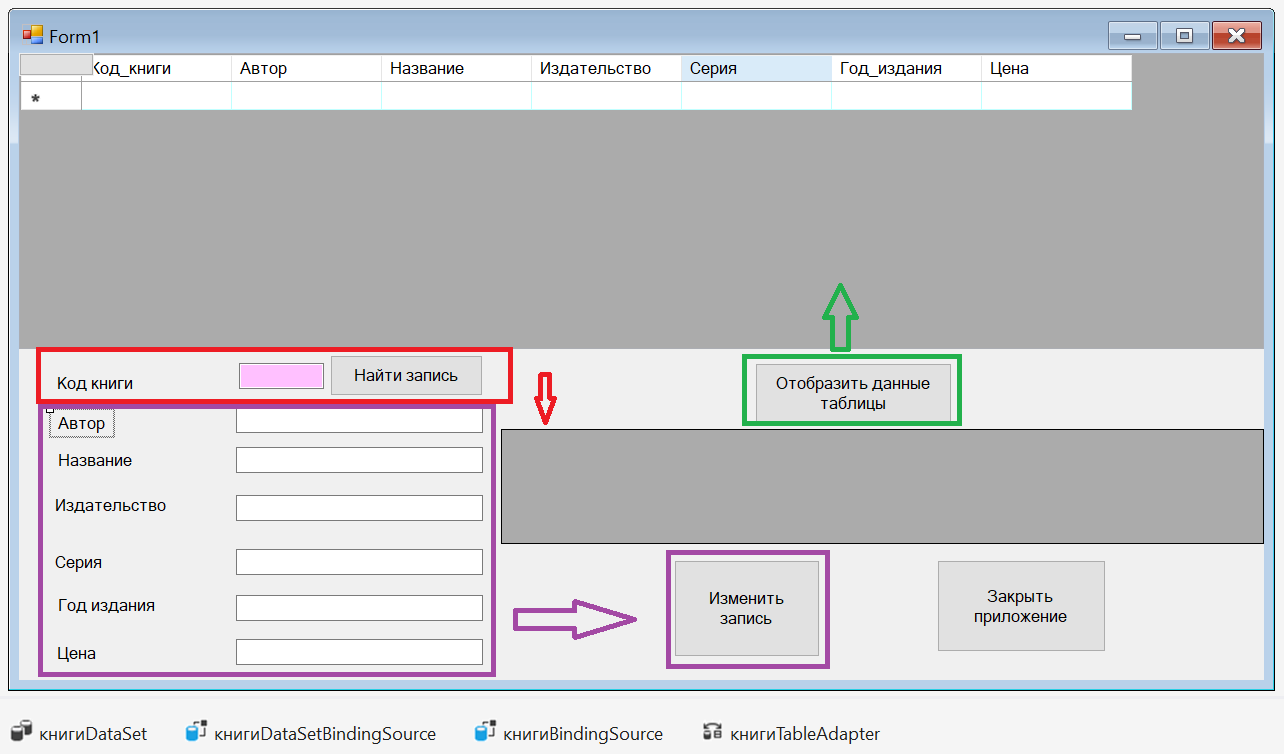Select the new row marker asterisk
This screenshot has height=754, width=1284.
click(36, 98)
